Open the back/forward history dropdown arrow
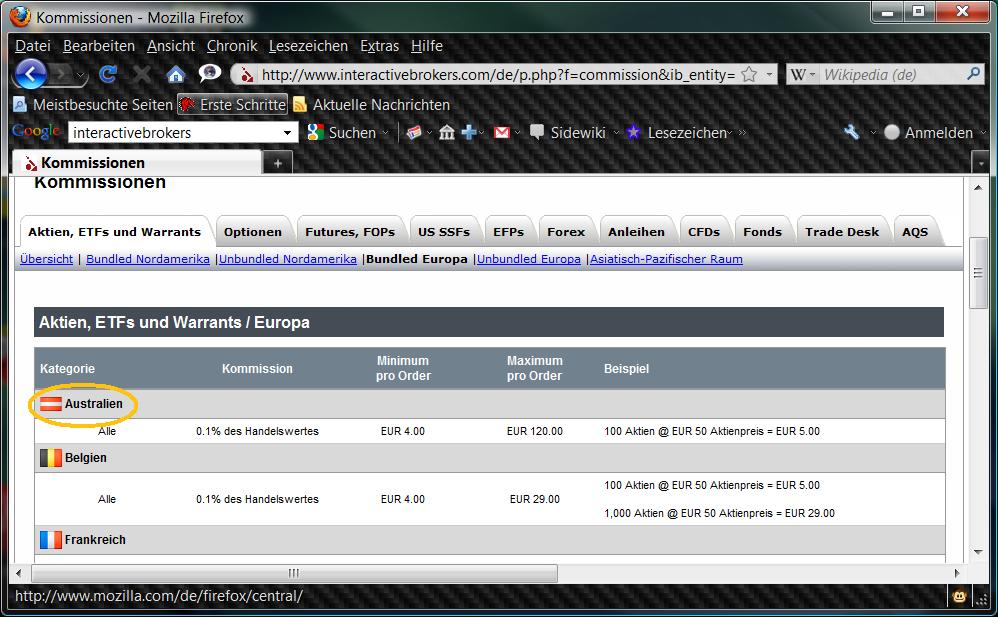Screen dimensions: 998x617 (x=81, y=75)
